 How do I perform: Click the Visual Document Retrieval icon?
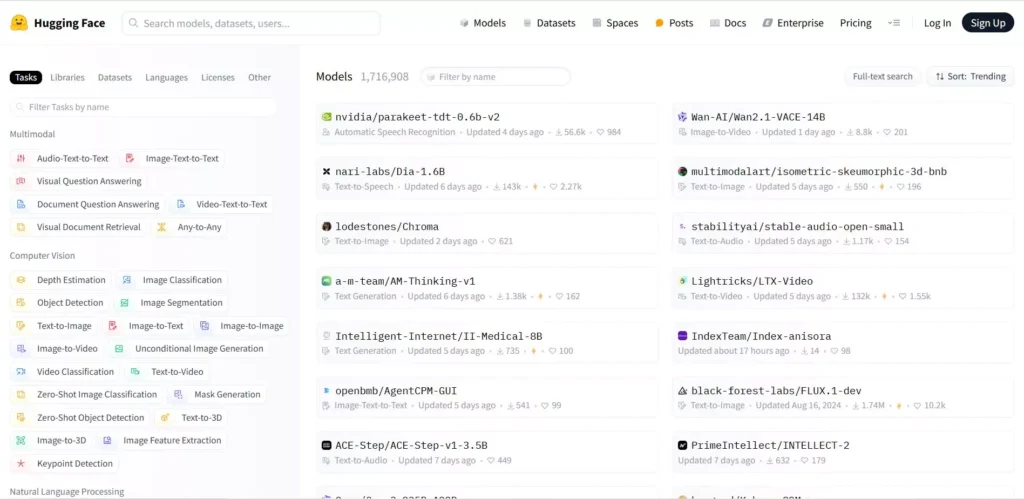[x=21, y=227]
